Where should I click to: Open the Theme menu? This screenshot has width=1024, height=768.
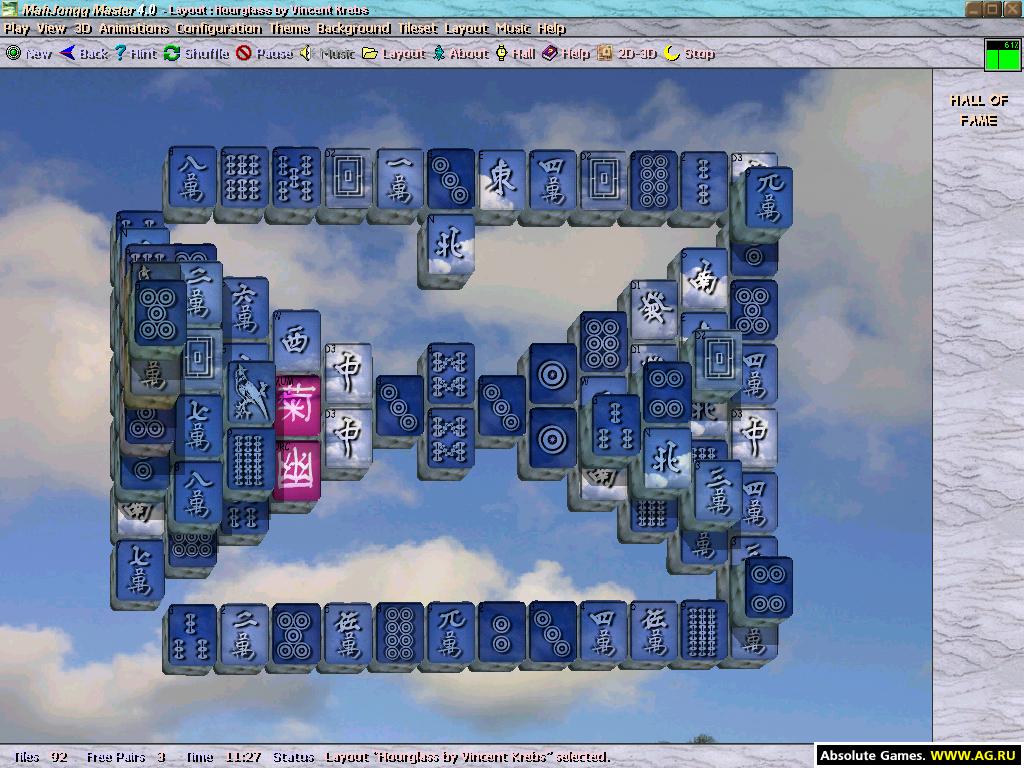pyautogui.click(x=289, y=29)
